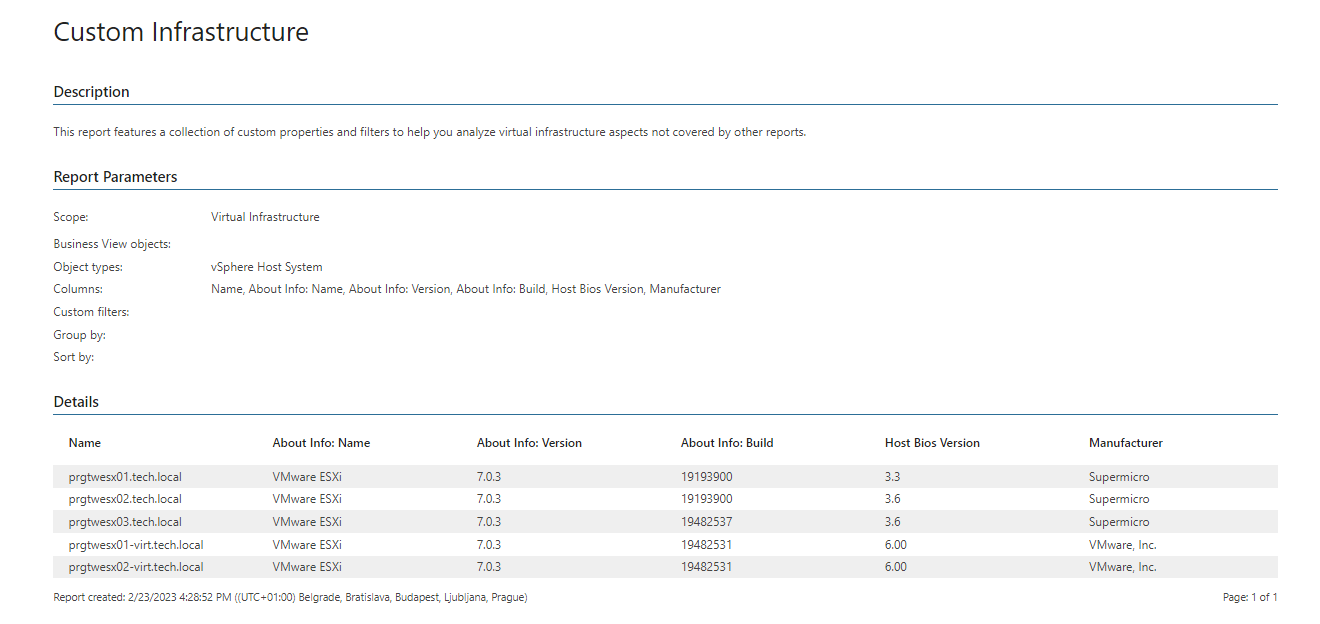Click the Custom Infrastructure report title
The height and width of the screenshot is (624, 1320).
(x=181, y=32)
